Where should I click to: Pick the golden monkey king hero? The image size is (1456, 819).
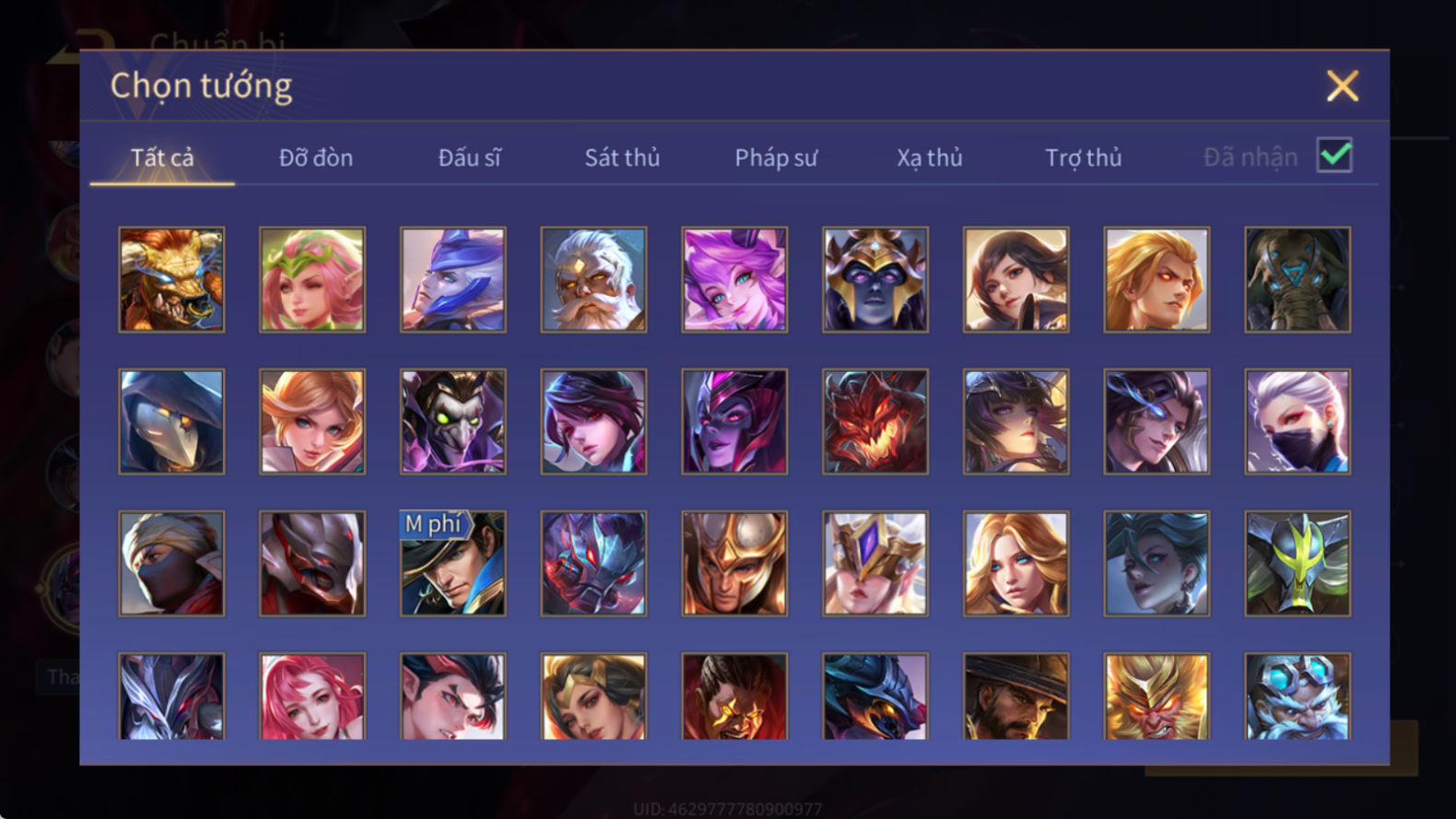(1157, 696)
